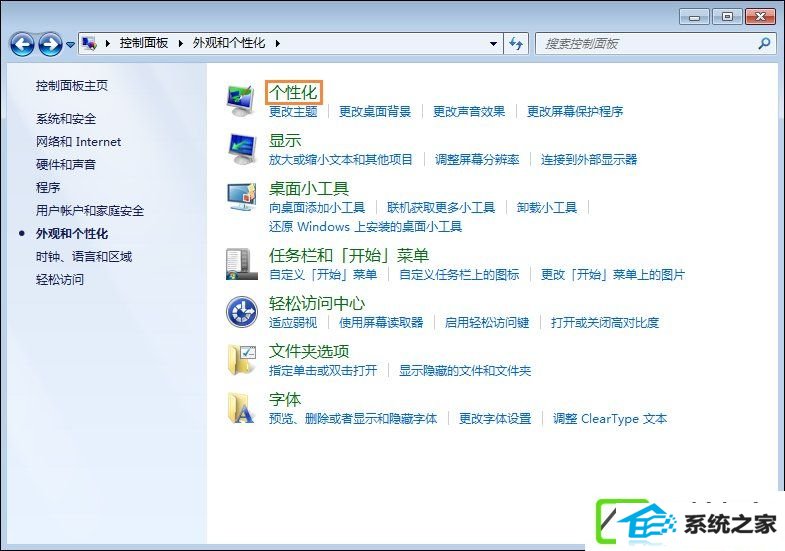Click the 控制面板 breadcrumb segment

click(x=144, y=43)
